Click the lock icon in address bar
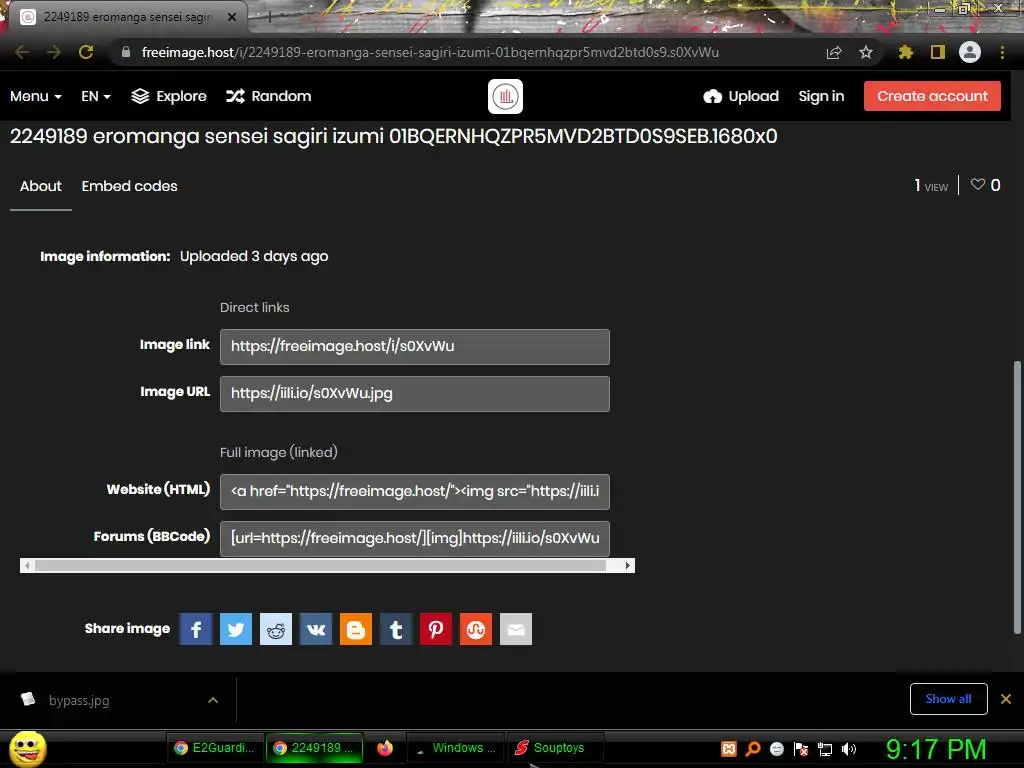The width and height of the screenshot is (1024, 768). coord(126,52)
